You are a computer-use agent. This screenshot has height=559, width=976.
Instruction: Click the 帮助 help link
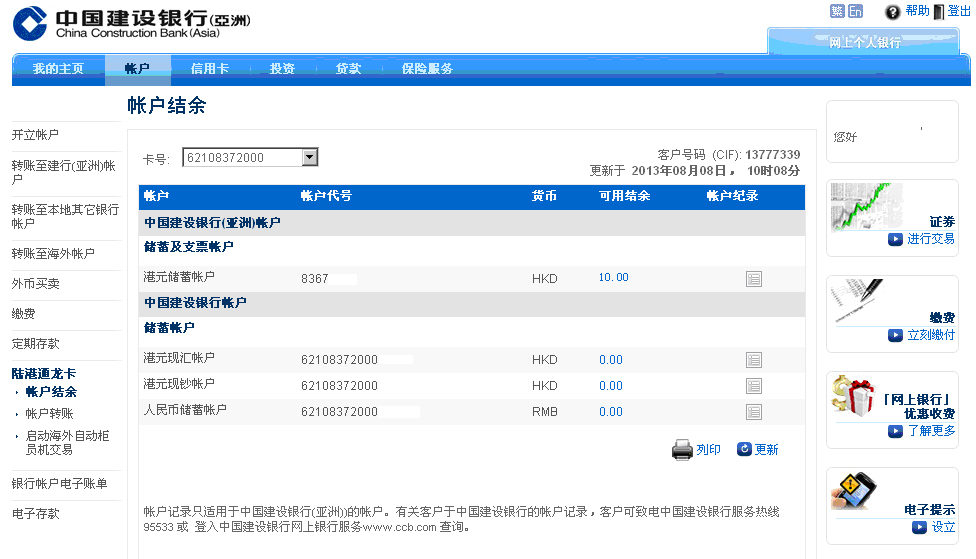point(917,11)
